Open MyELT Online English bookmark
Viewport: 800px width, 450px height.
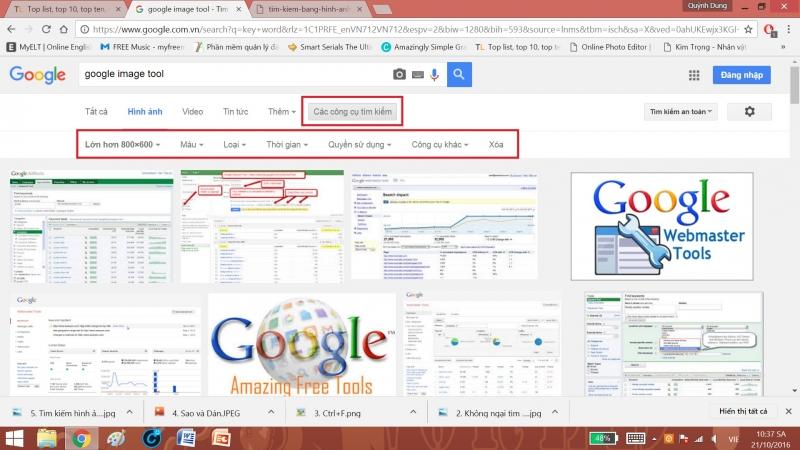pyautogui.click(x=48, y=47)
